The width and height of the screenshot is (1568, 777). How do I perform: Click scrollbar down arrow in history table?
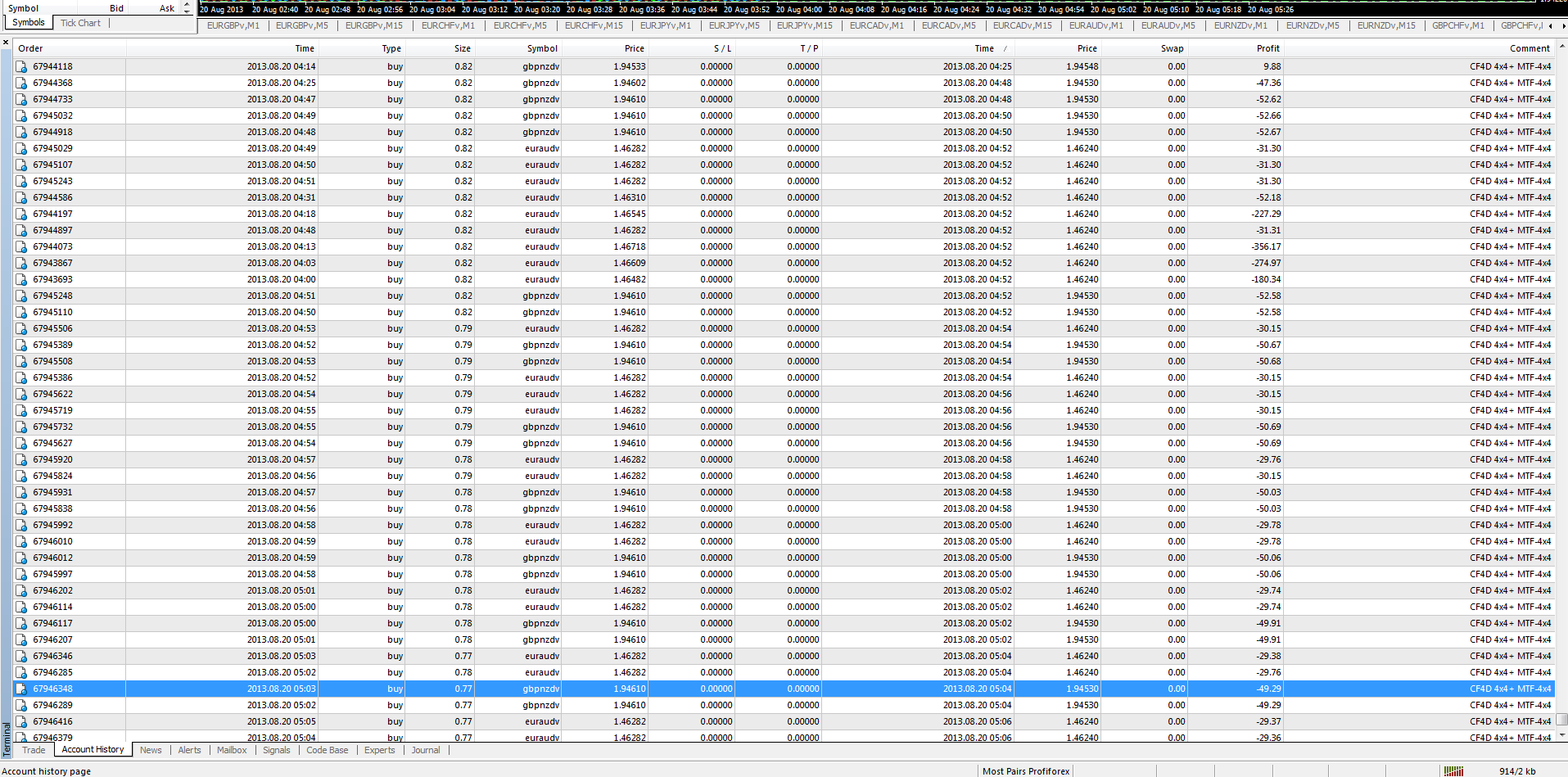tap(1561, 735)
